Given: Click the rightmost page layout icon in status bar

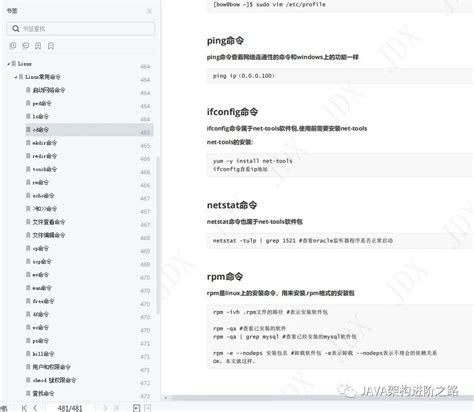Looking at the screenshot, I should tap(148, 408).
